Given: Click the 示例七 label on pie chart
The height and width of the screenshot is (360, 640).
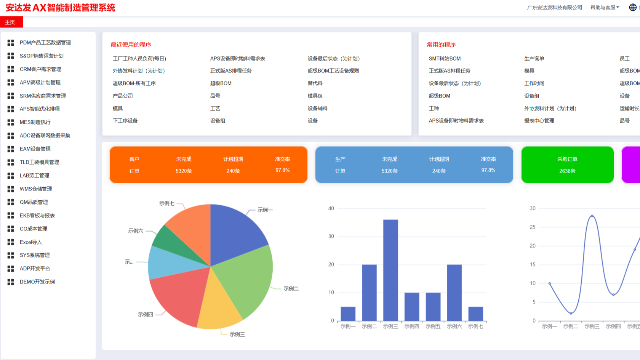Looking at the screenshot, I should point(167,203).
